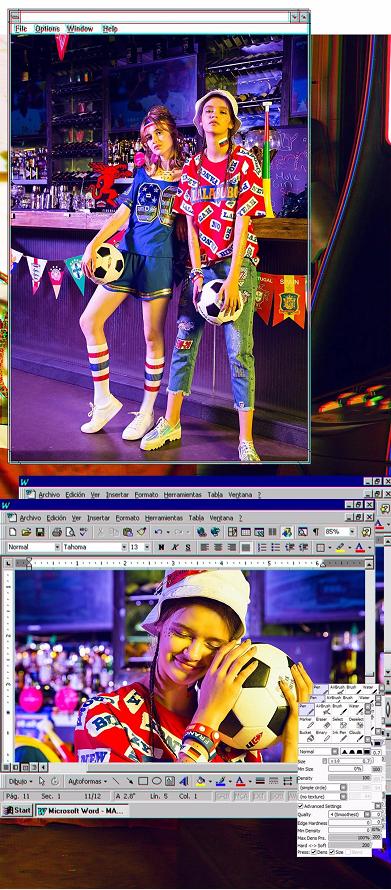
Task: Select the Oval shape in drawing toolbar
Action: point(157,780)
